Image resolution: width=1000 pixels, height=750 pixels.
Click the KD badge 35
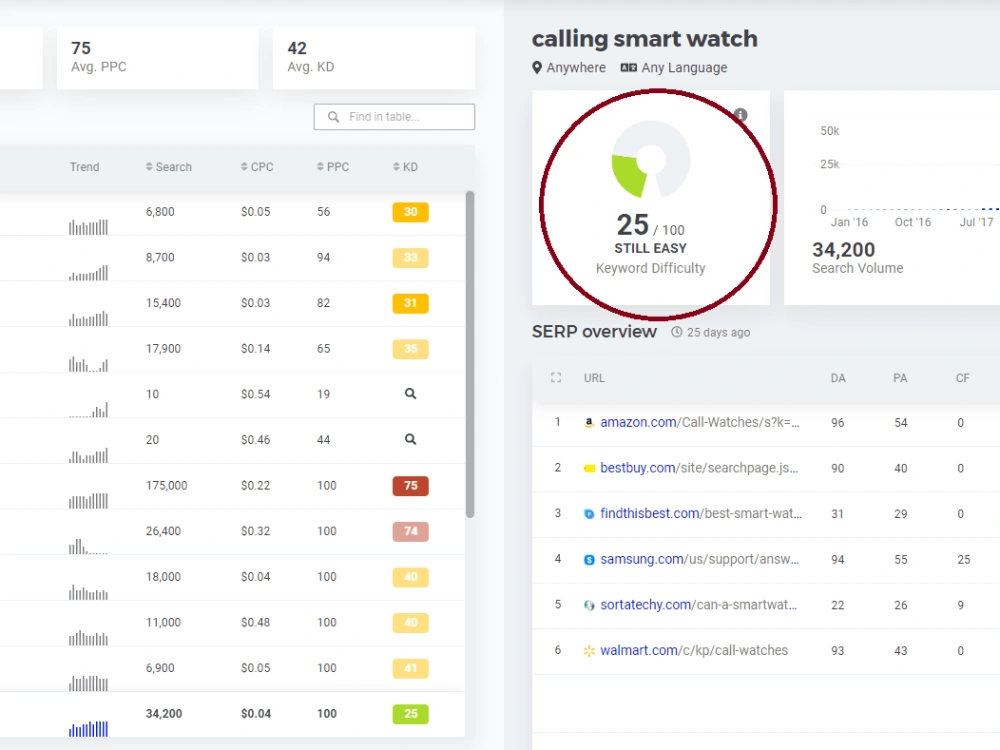coord(411,349)
